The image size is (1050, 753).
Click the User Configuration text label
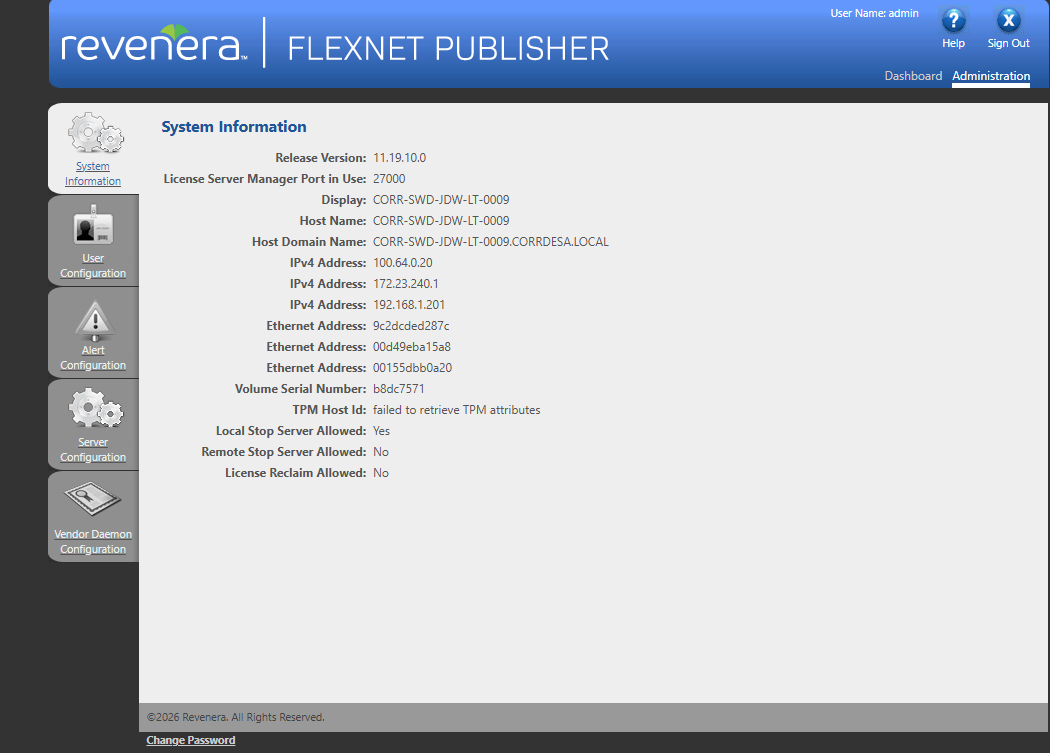tap(93, 266)
